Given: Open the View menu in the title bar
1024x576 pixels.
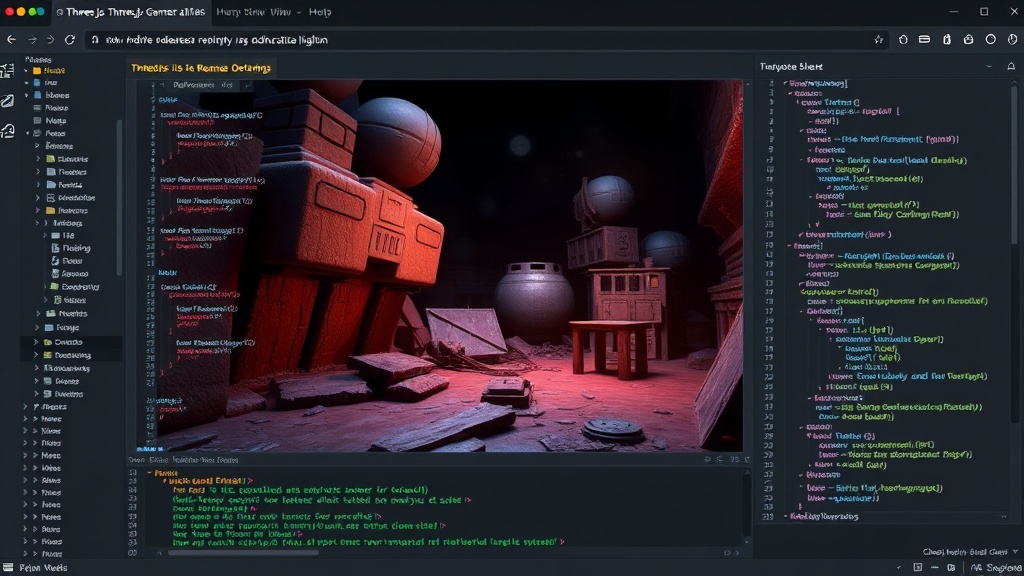Looking at the screenshot, I should tap(280, 12).
